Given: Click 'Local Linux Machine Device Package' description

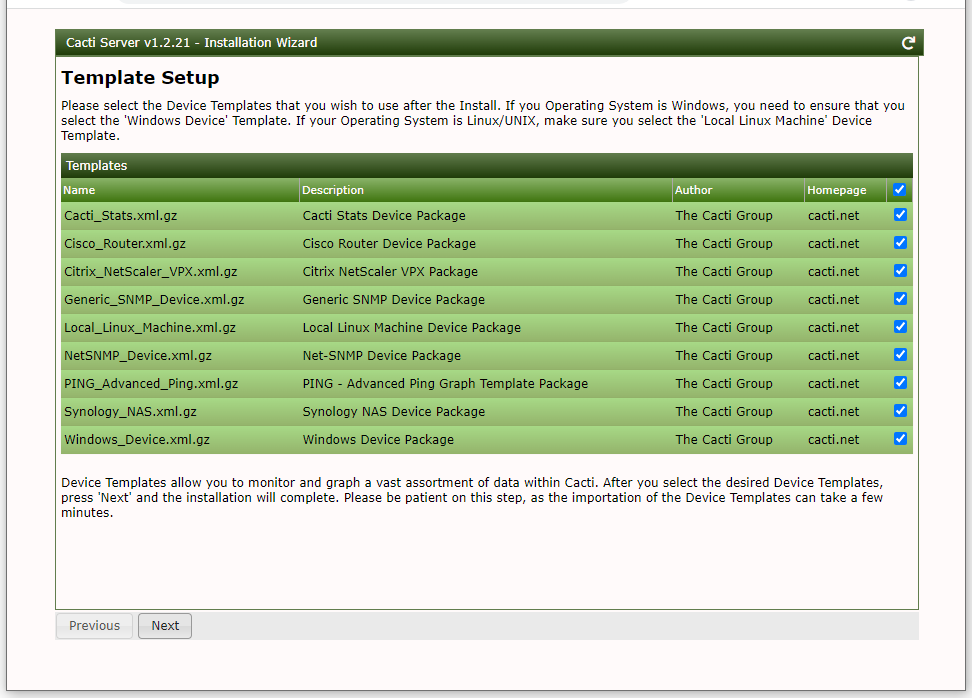Looking at the screenshot, I should [x=412, y=327].
